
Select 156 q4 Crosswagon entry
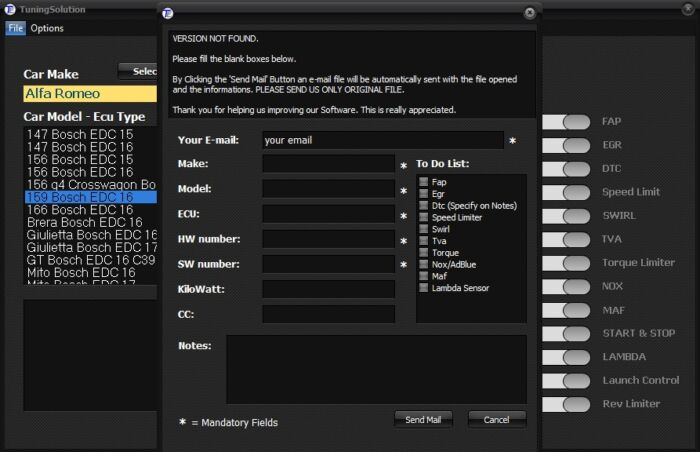91,184
